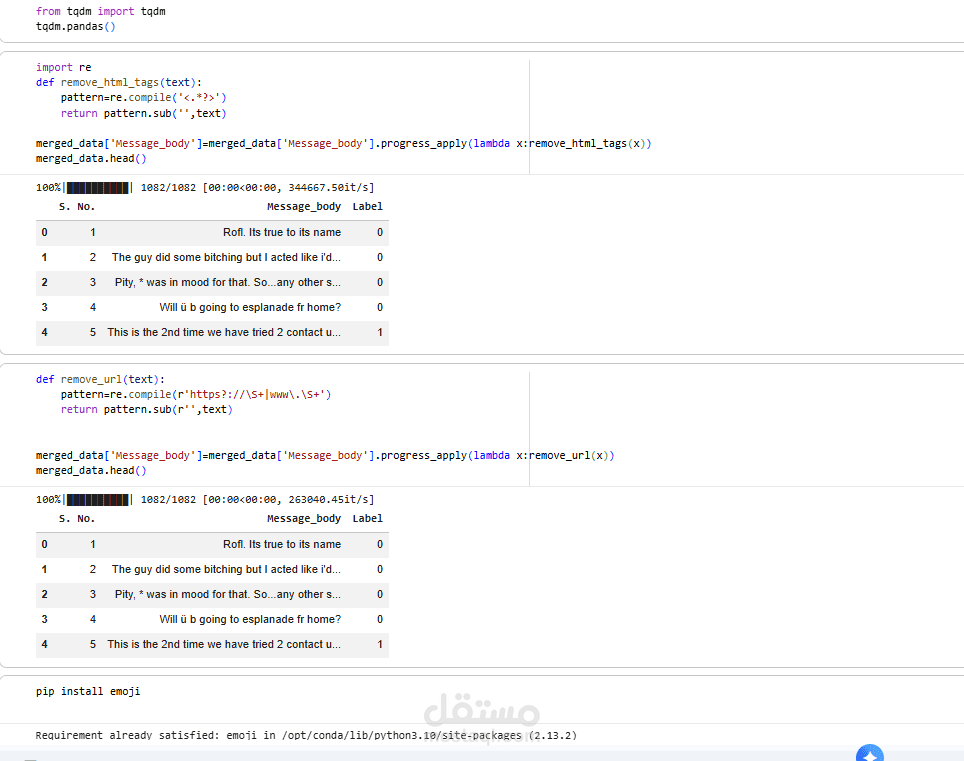
Task: Click the blue sparkle assistant icon
Action: [869, 754]
